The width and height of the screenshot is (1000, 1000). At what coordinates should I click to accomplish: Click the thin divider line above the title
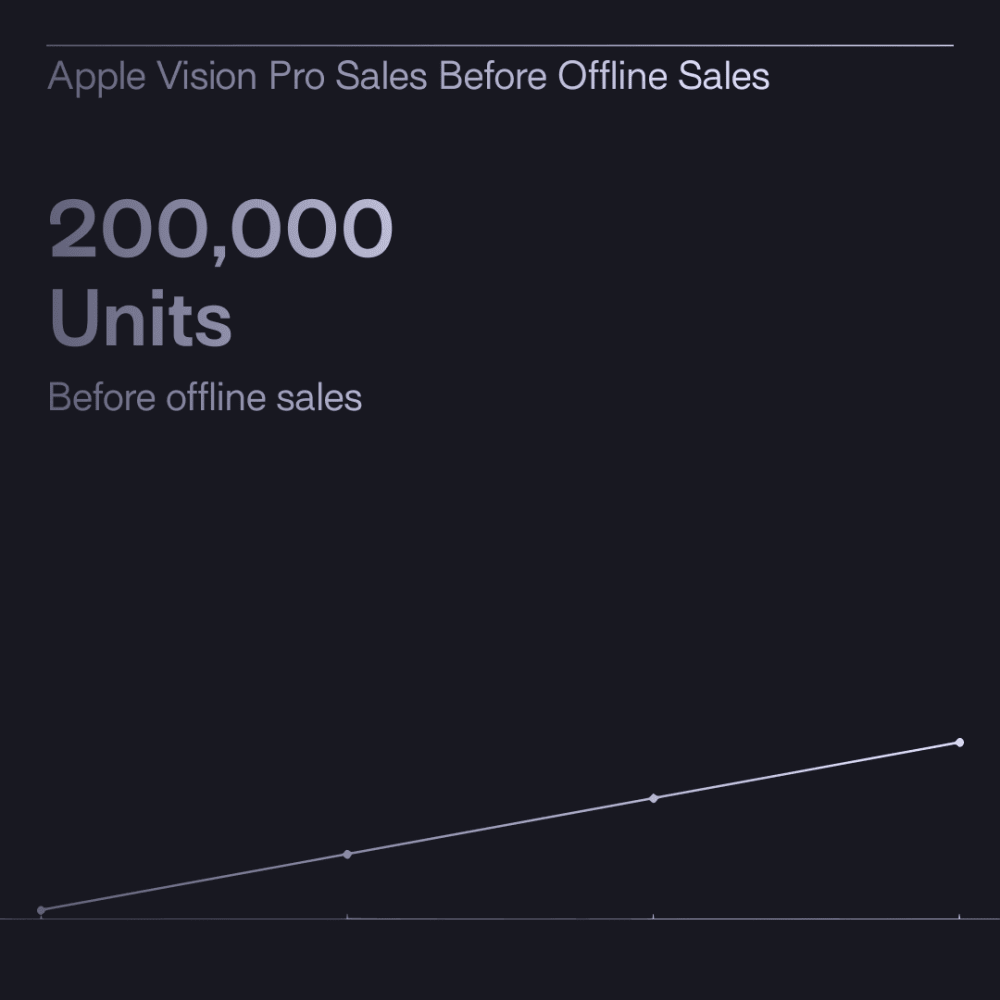[500, 45]
